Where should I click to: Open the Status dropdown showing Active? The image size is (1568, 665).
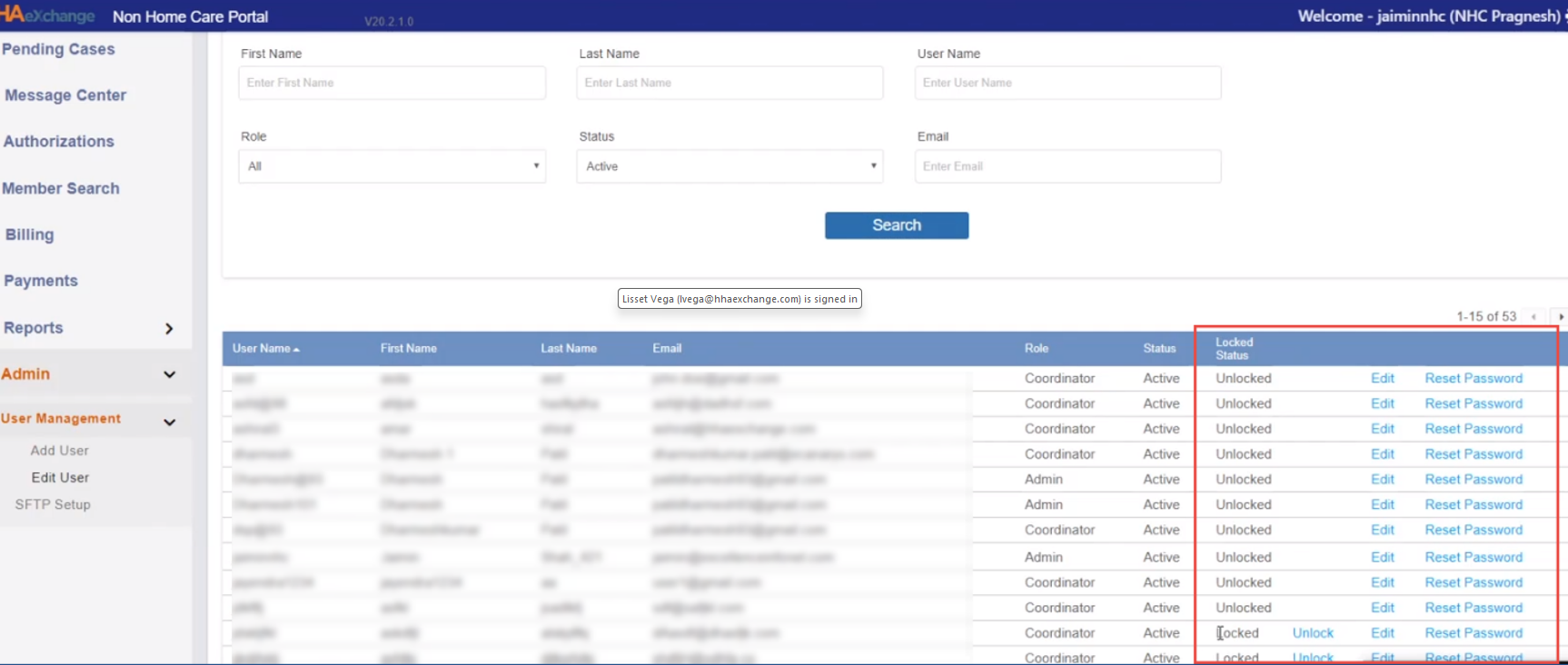(729, 166)
